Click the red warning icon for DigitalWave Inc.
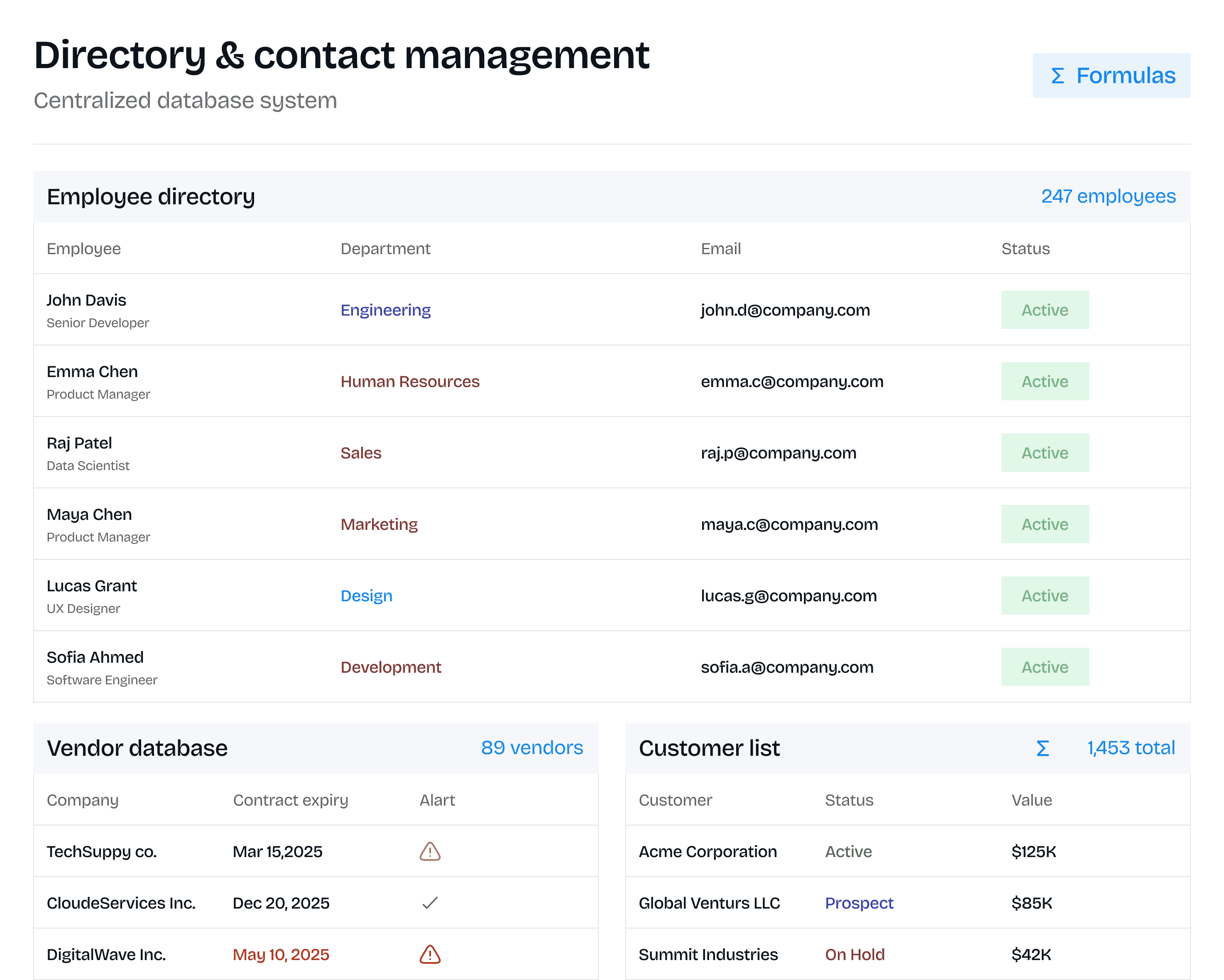Screen dimensions: 1224x980 point(430,954)
